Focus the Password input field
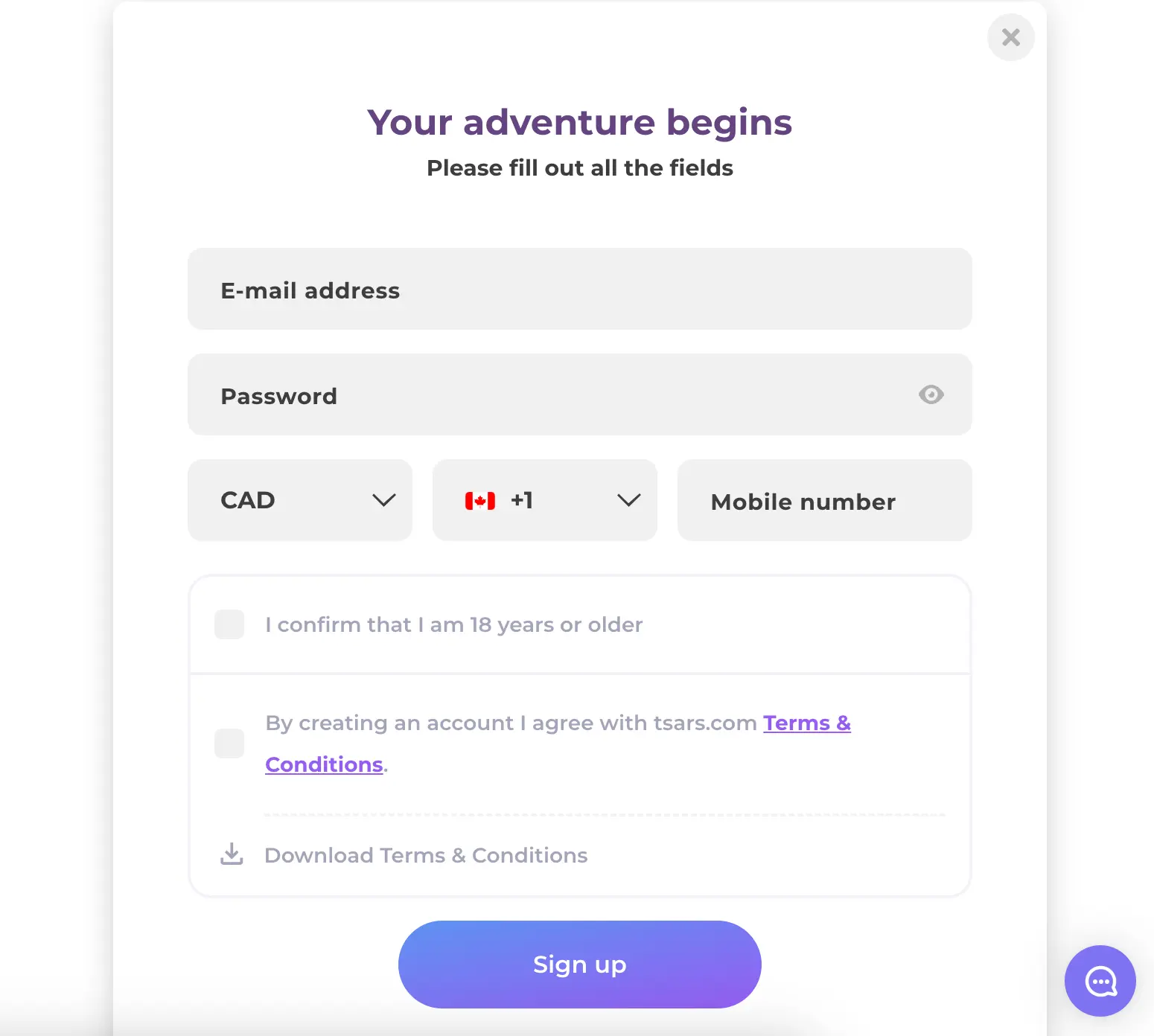The height and width of the screenshot is (1036, 1154). coord(580,394)
